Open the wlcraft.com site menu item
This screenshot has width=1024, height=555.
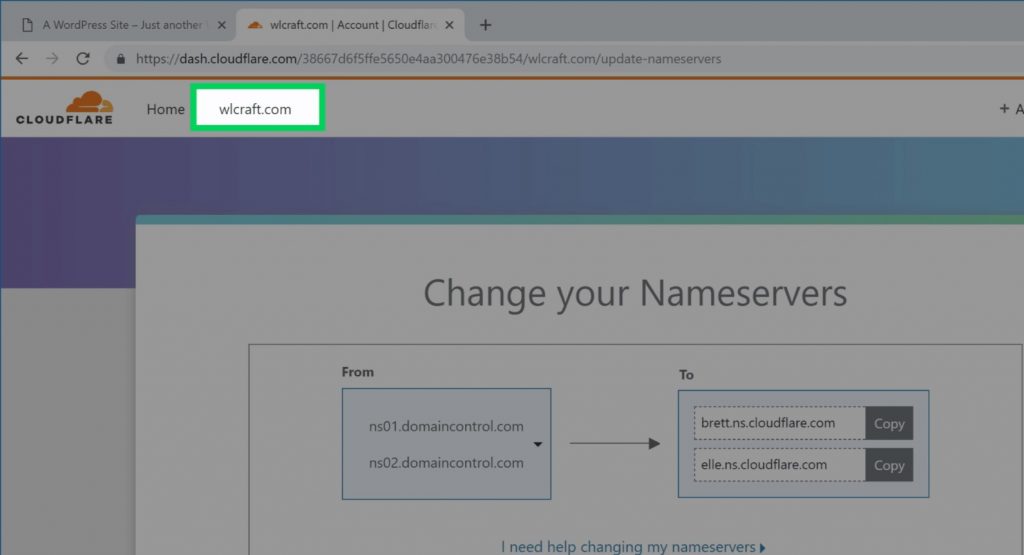click(255, 109)
